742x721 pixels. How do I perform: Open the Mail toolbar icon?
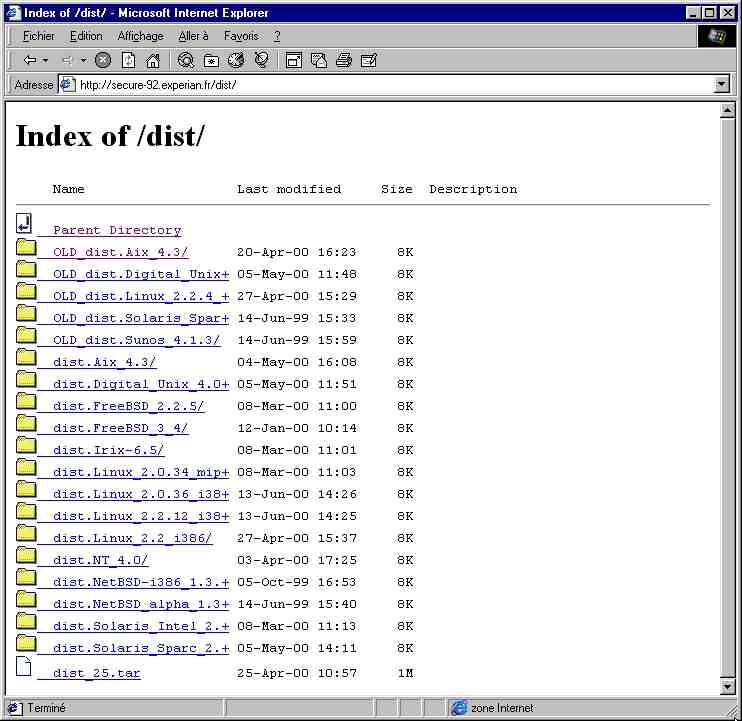(x=319, y=60)
